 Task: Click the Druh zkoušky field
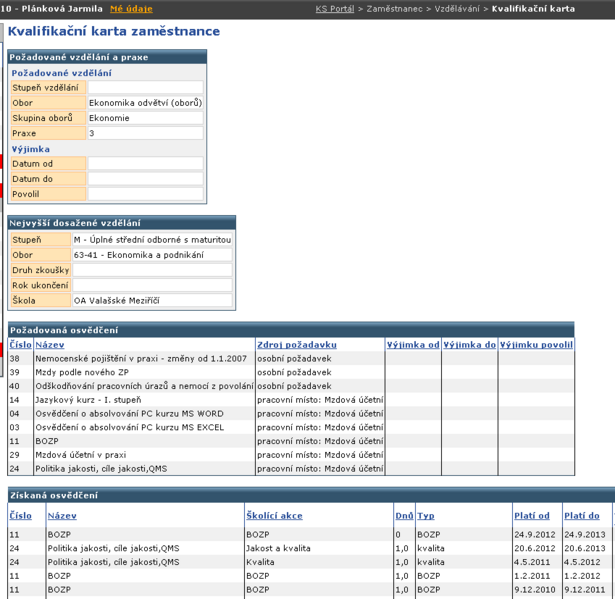153,270
